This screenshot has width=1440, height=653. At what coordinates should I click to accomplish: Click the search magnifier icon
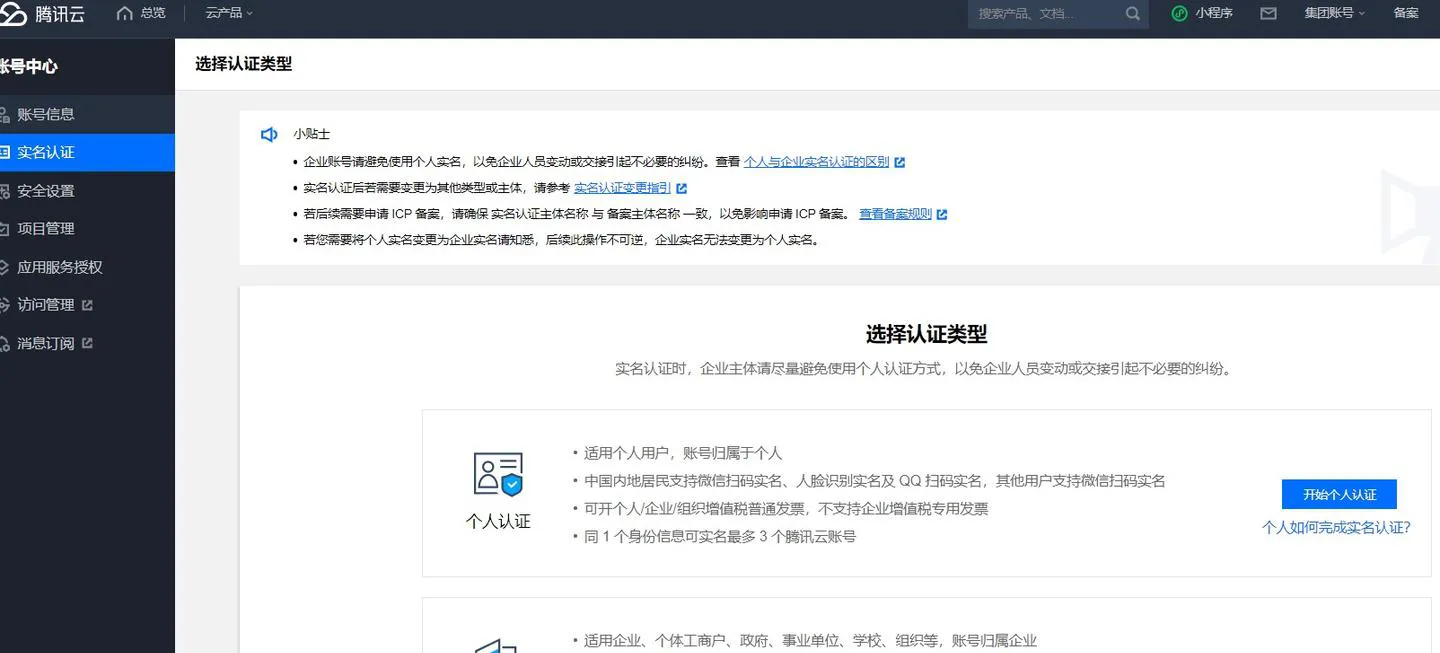(x=1132, y=14)
